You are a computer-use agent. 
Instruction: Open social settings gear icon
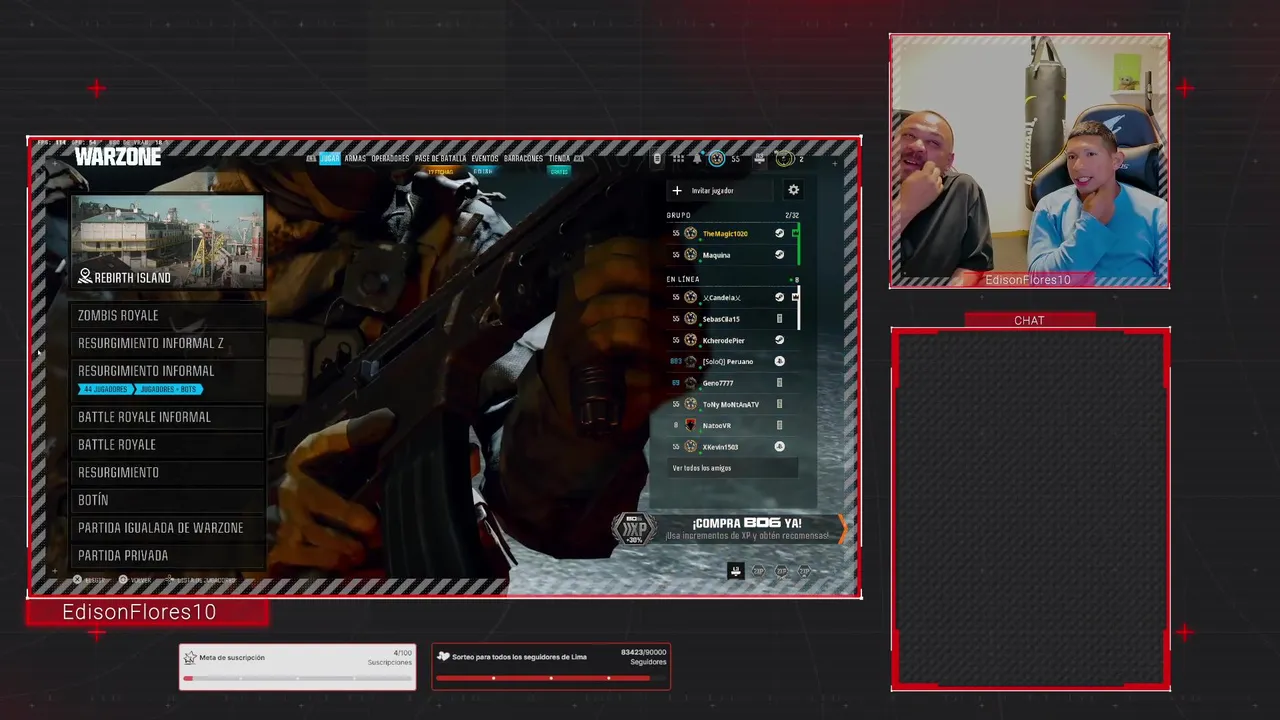click(793, 190)
